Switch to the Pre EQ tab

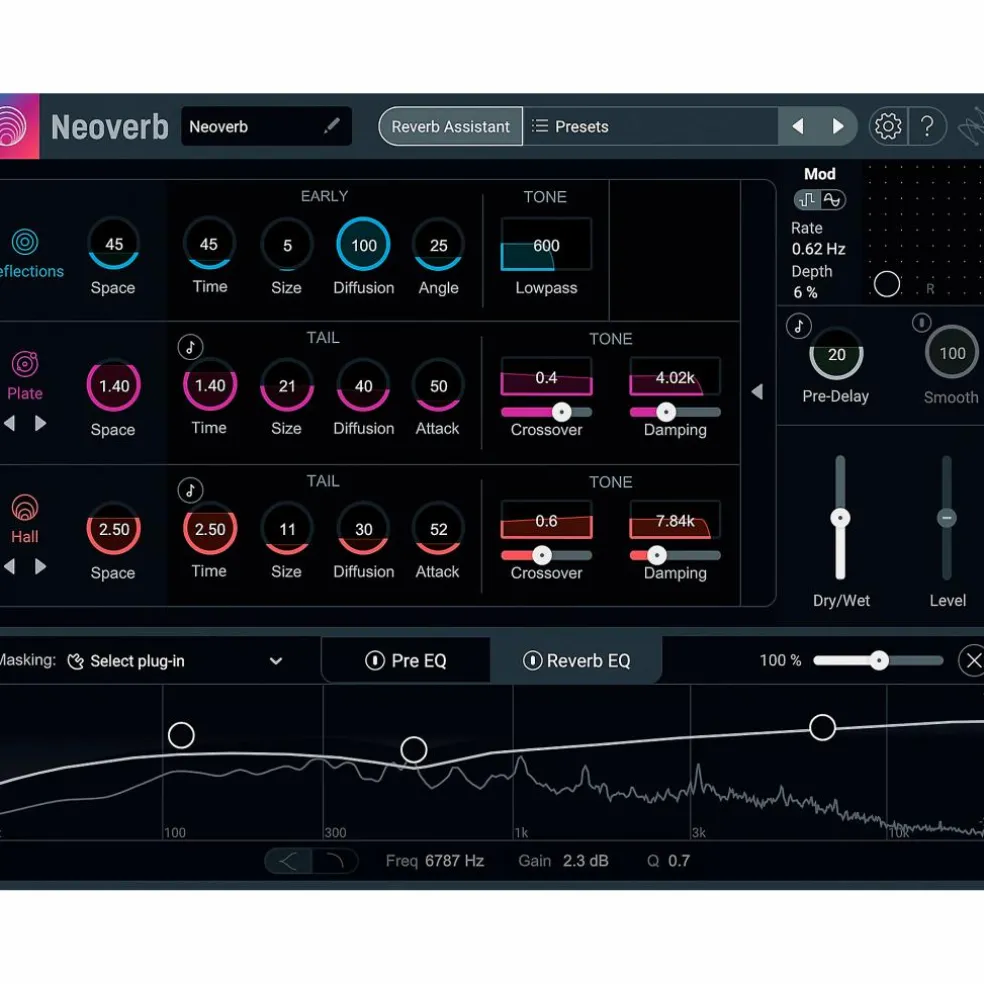[x=406, y=660]
